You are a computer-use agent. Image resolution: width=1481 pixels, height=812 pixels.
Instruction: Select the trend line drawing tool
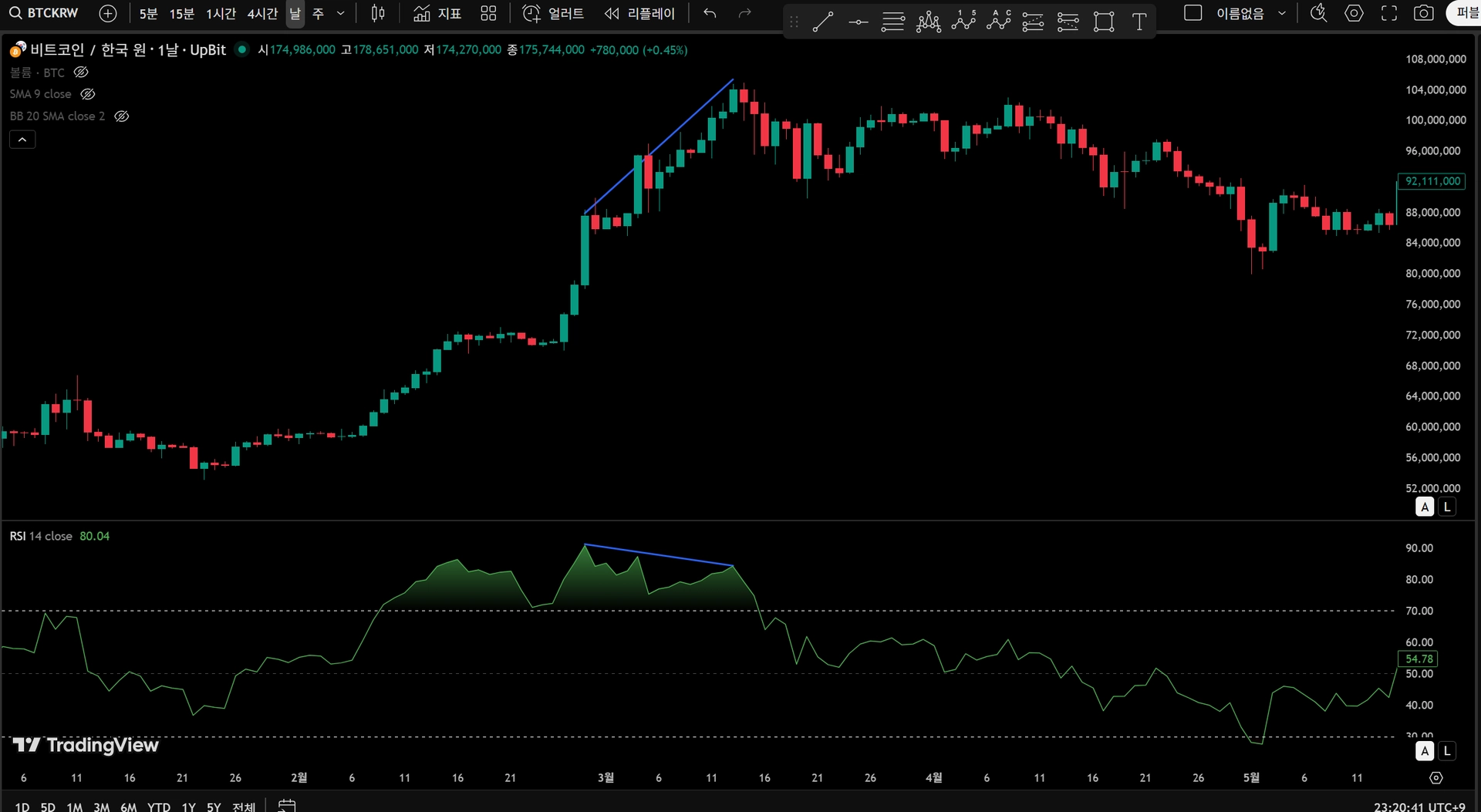click(x=823, y=22)
